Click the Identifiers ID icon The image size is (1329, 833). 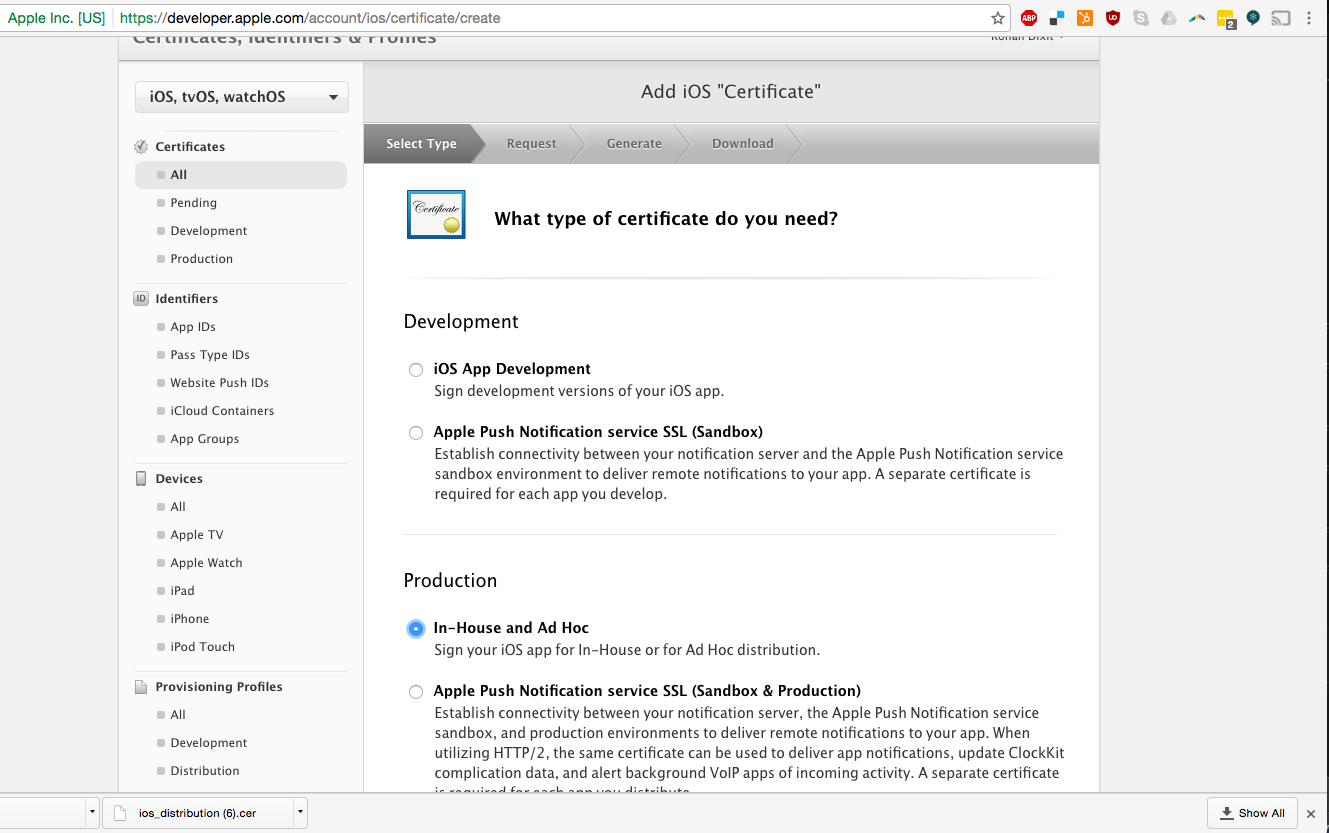[141, 298]
